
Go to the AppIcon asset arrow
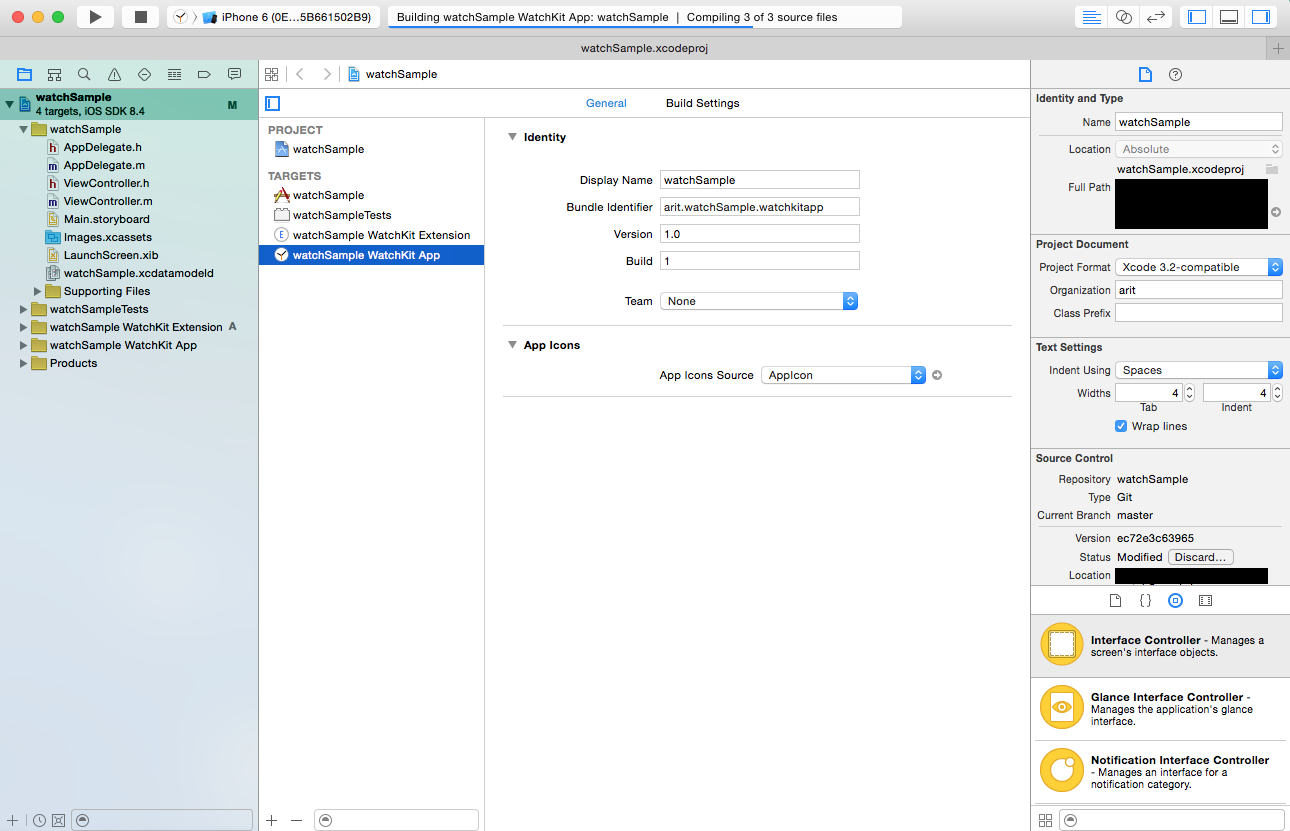pyautogui.click(x=937, y=375)
